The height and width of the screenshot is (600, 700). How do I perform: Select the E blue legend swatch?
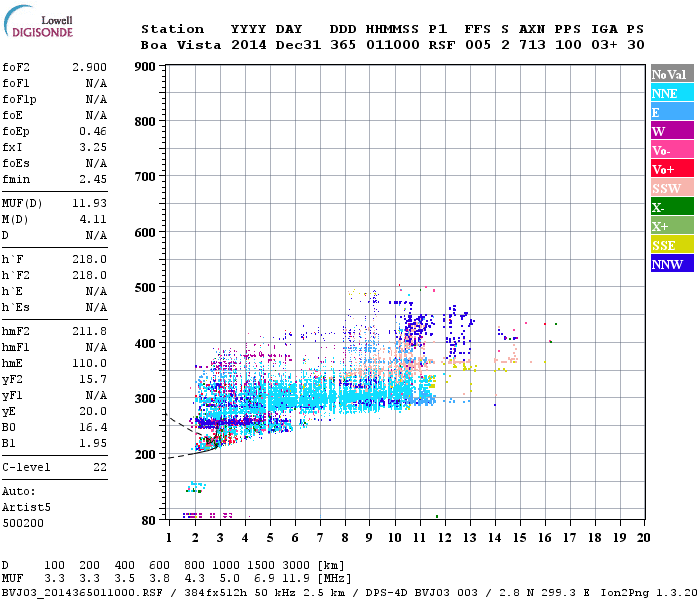pyautogui.click(x=672, y=112)
